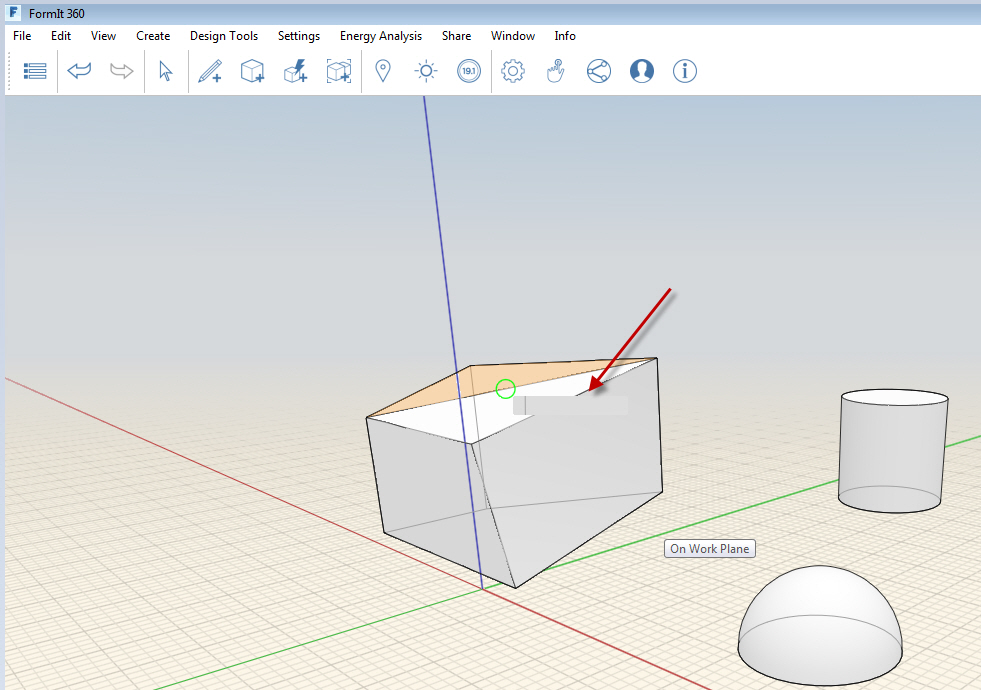Open the Share menu
981x690 pixels.
[456, 35]
